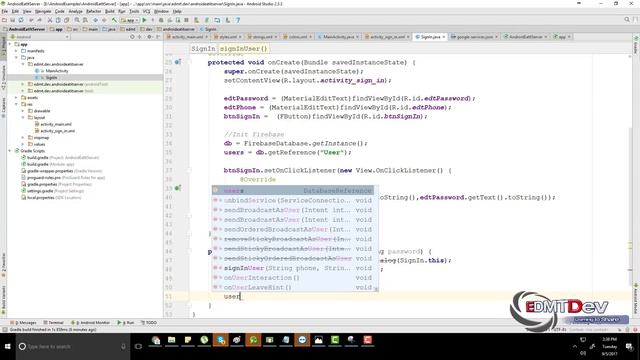The width and height of the screenshot is (640, 360).
Task: Switch to google-services.json editor tab
Action: tap(475, 37)
